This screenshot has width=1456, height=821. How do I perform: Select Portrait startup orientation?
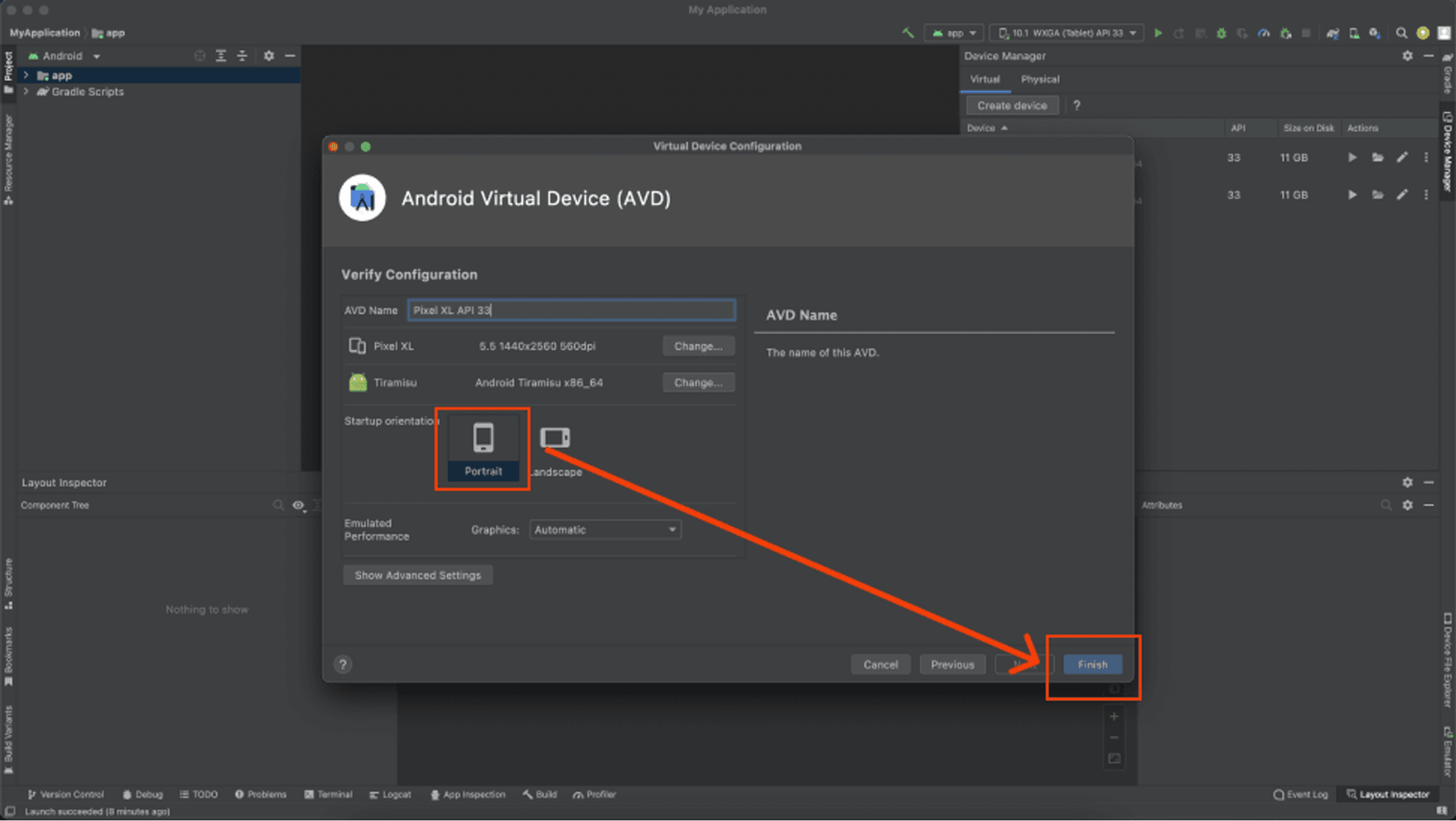pos(483,450)
